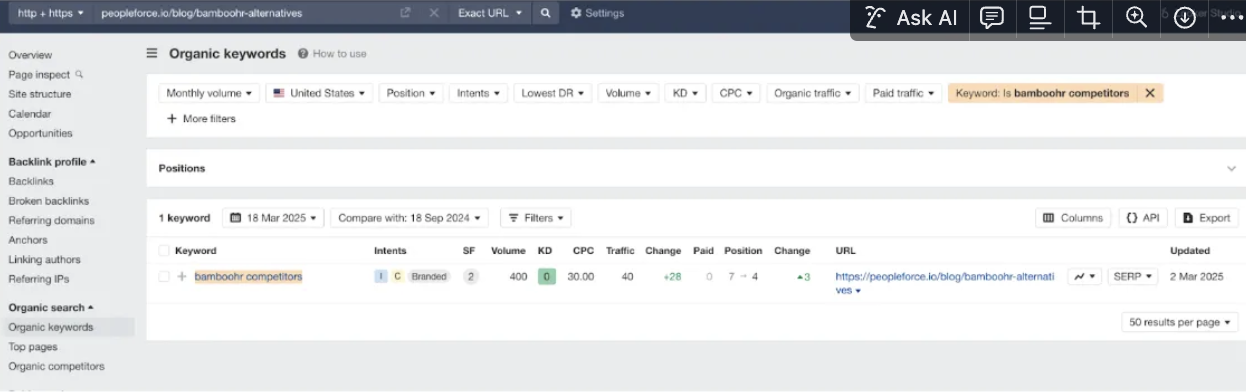Add More filters
Image resolution: width=1246 pixels, height=392 pixels.
201,118
